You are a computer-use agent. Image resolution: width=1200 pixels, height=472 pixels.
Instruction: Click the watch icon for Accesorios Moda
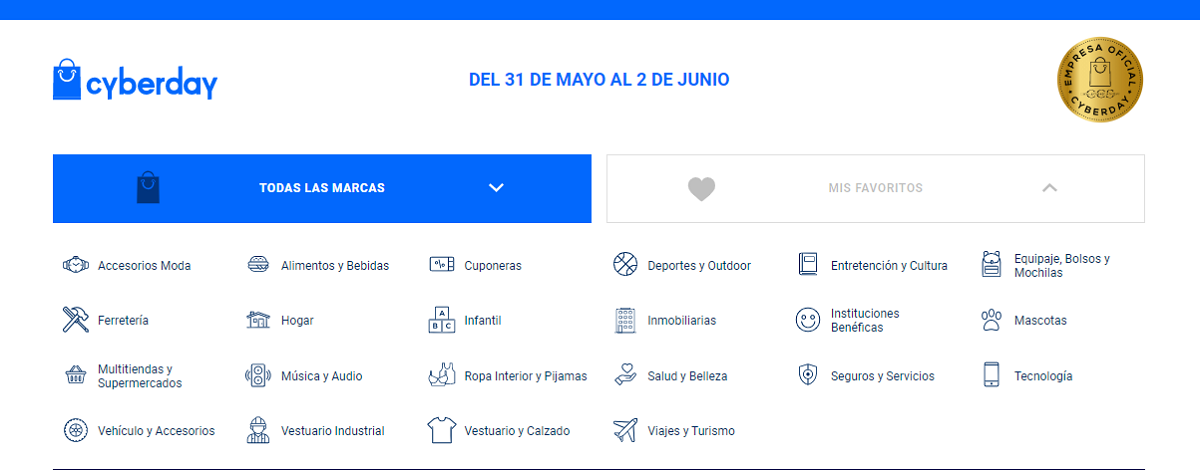76,266
